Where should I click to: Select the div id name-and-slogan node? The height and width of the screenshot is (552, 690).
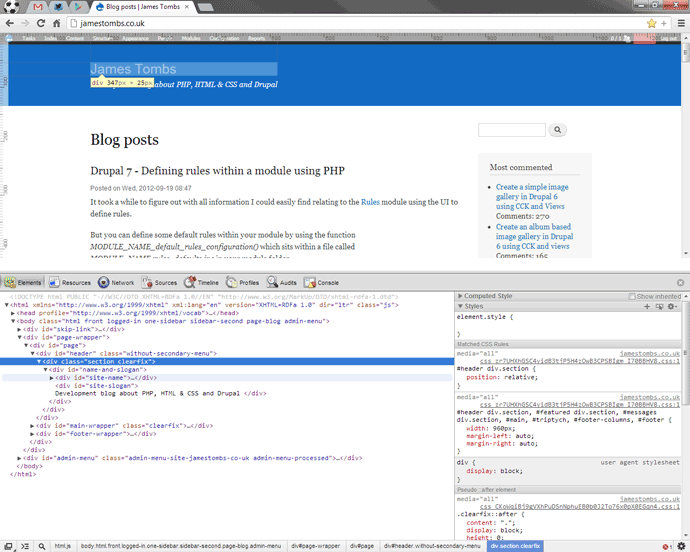(98, 370)
